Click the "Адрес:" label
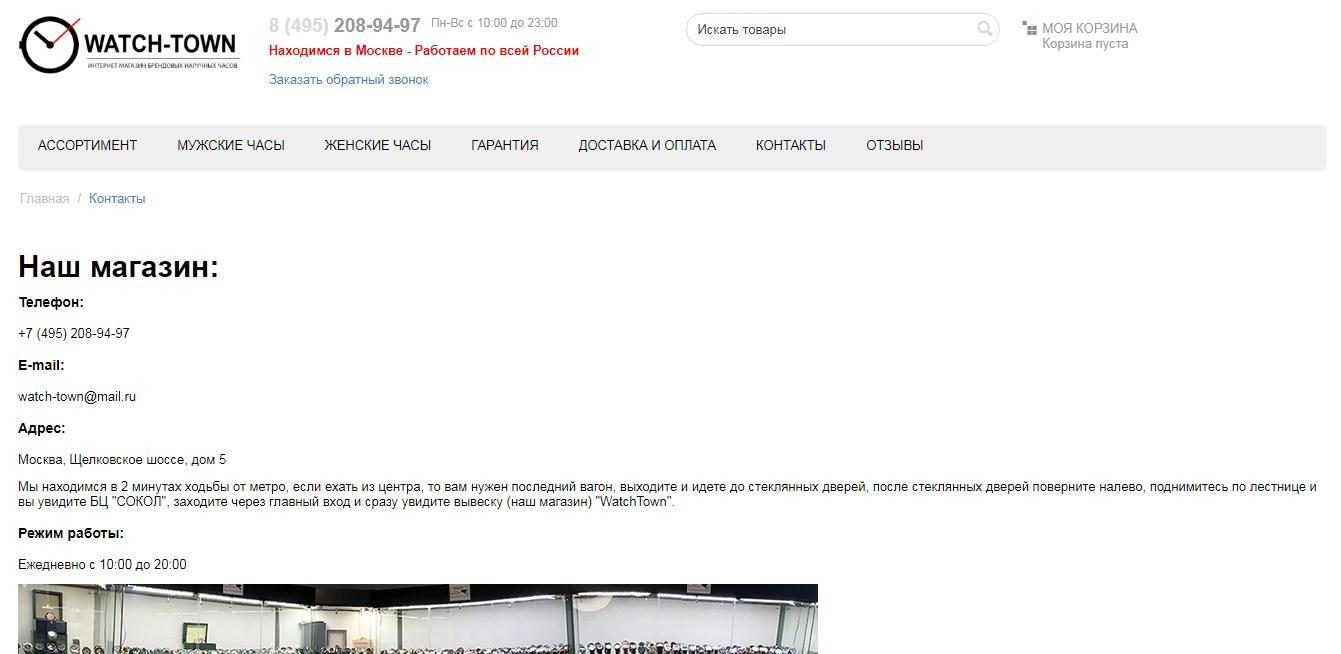 click(42, 429)
